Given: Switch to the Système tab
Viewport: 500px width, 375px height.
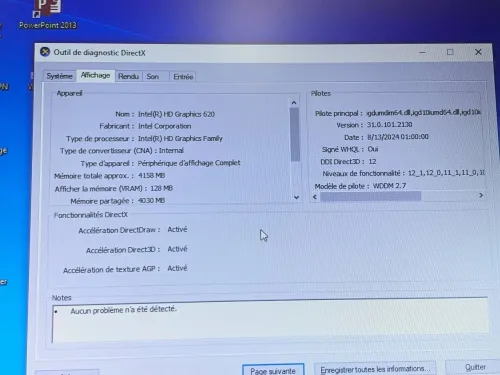Looking at the screenshot, I should pyautogui.click(x=59, y=76).
